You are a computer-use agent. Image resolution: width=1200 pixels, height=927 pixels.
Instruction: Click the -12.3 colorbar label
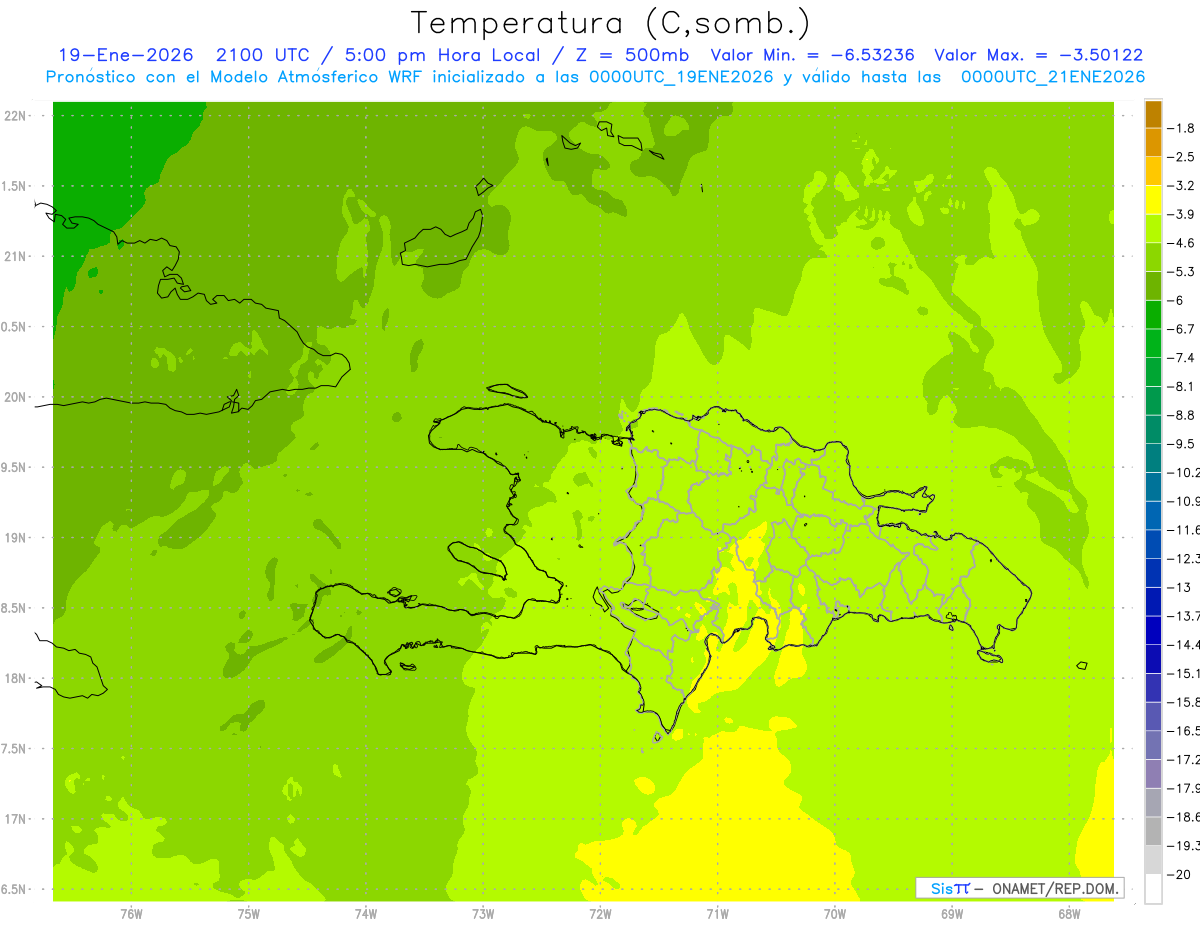coord(1184,558)
